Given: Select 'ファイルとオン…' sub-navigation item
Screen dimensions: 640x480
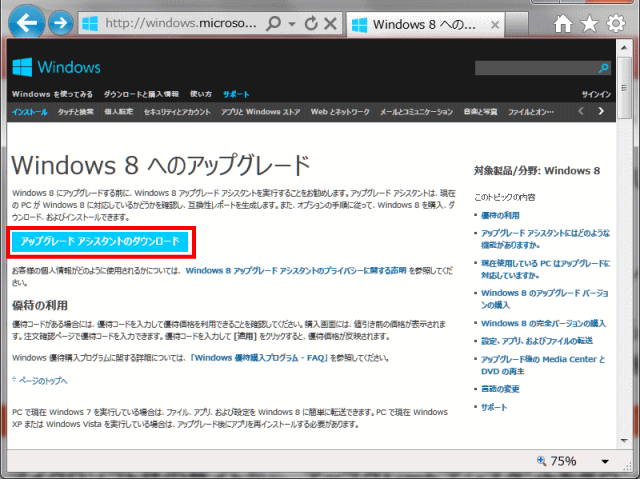Looking at the screenshot, I should 531,112.
